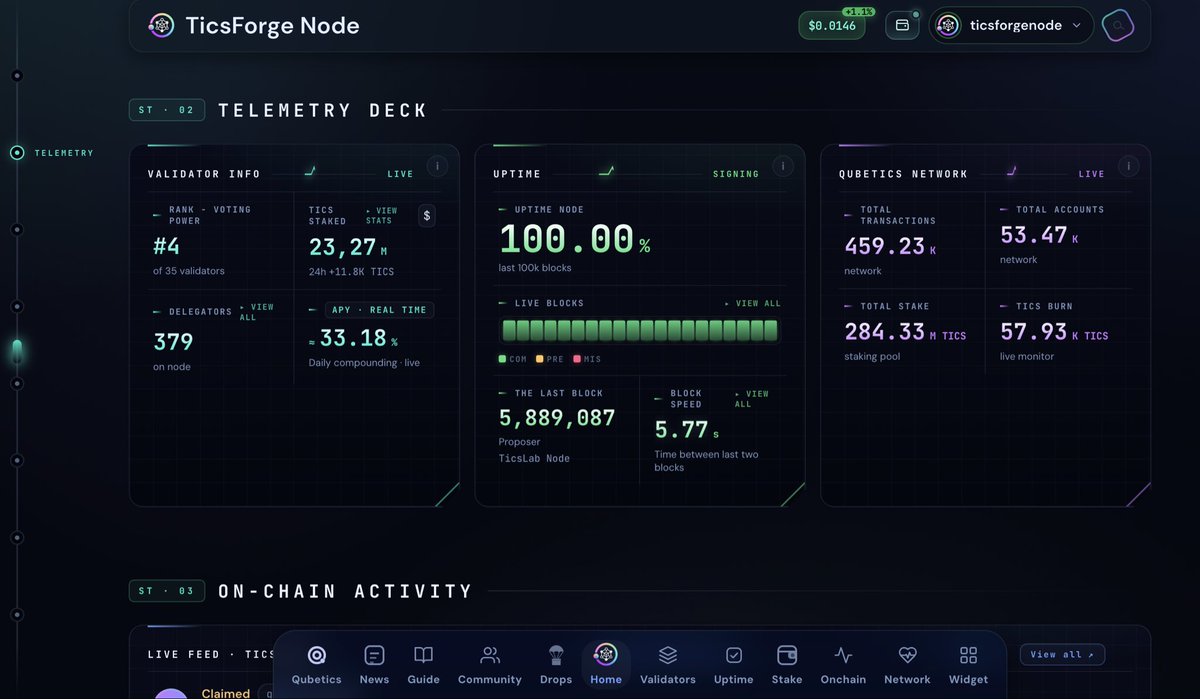Open Widget grid icon in dock

(x=968, y=664)
